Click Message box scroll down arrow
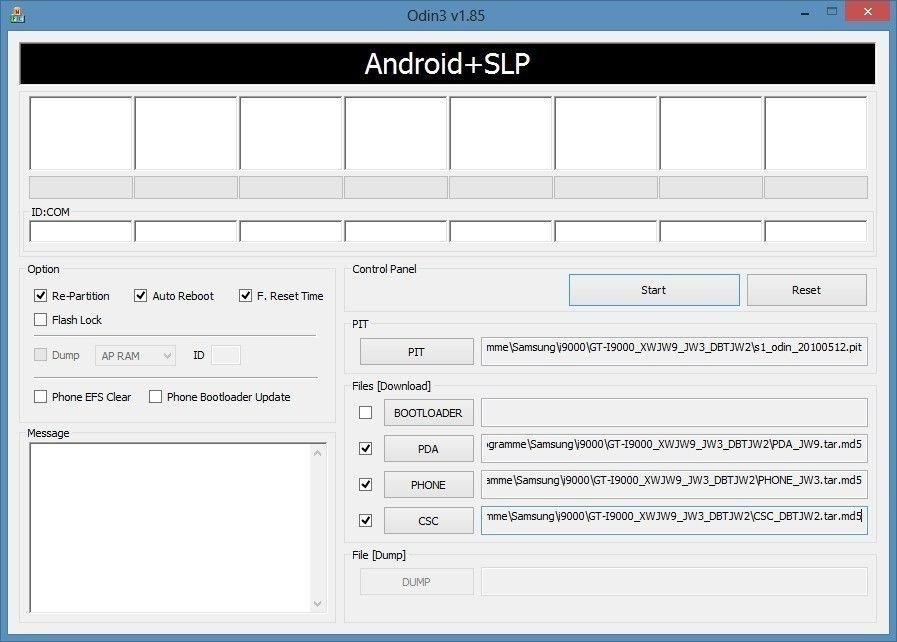This screenshot has width=897, height=642. [x=318, y=604]
